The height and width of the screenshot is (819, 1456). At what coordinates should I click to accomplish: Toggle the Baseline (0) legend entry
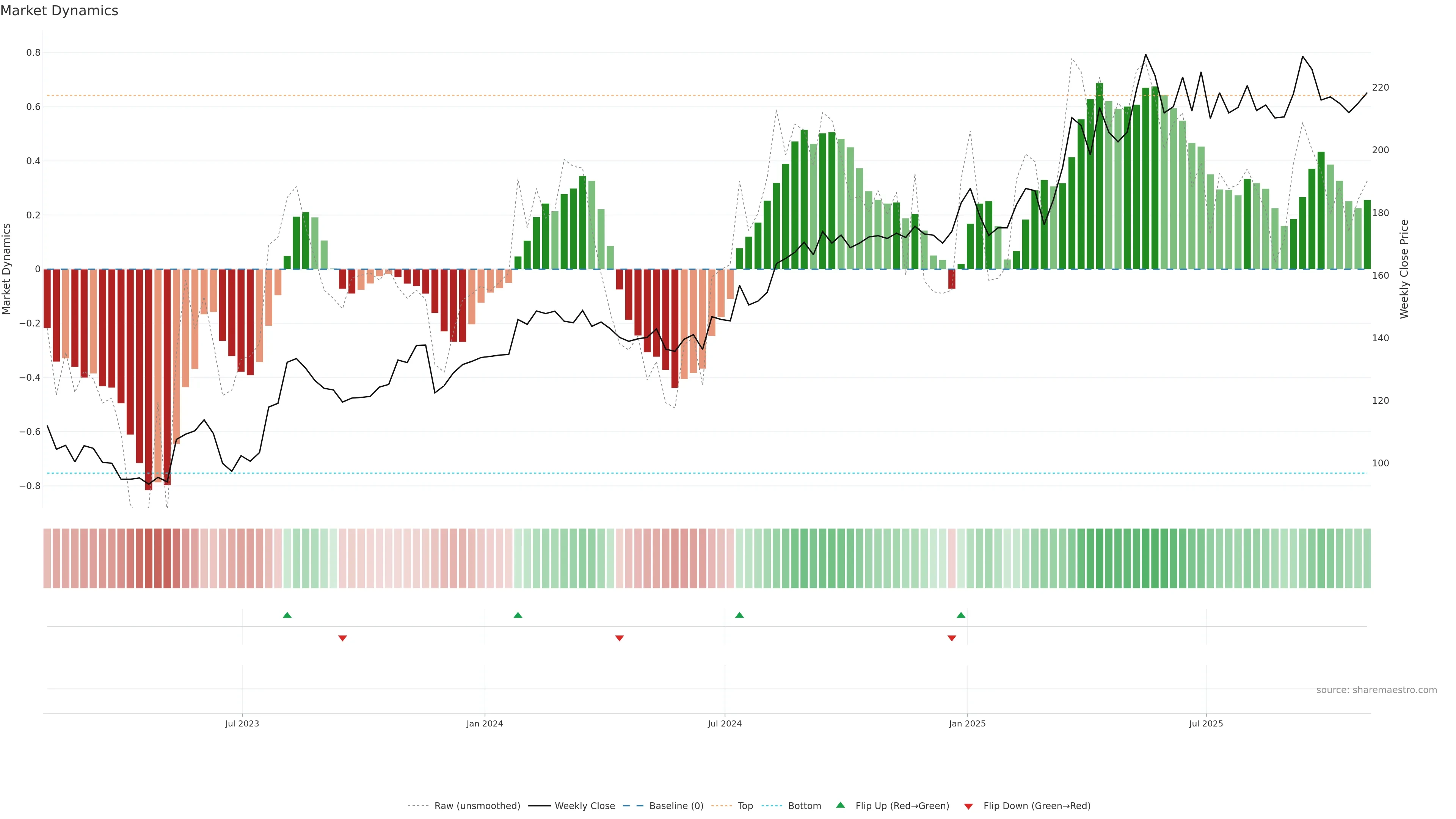pos(676,806)
